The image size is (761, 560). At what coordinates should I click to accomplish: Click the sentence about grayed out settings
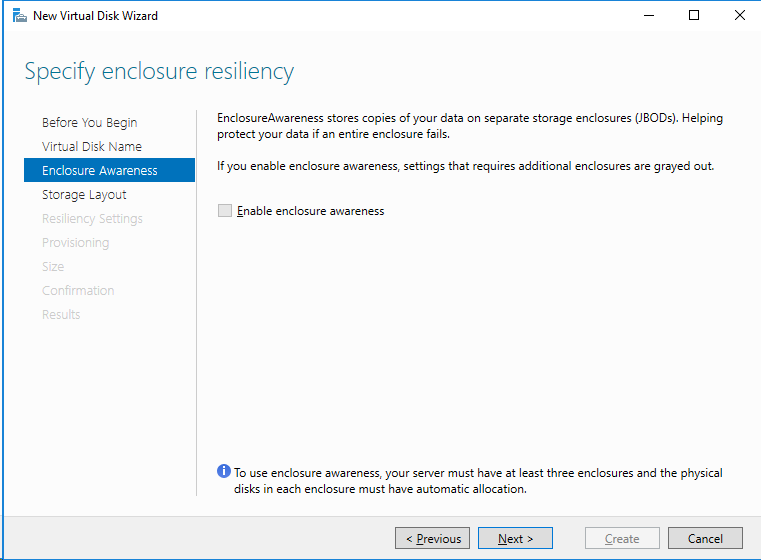click(465, 166)
